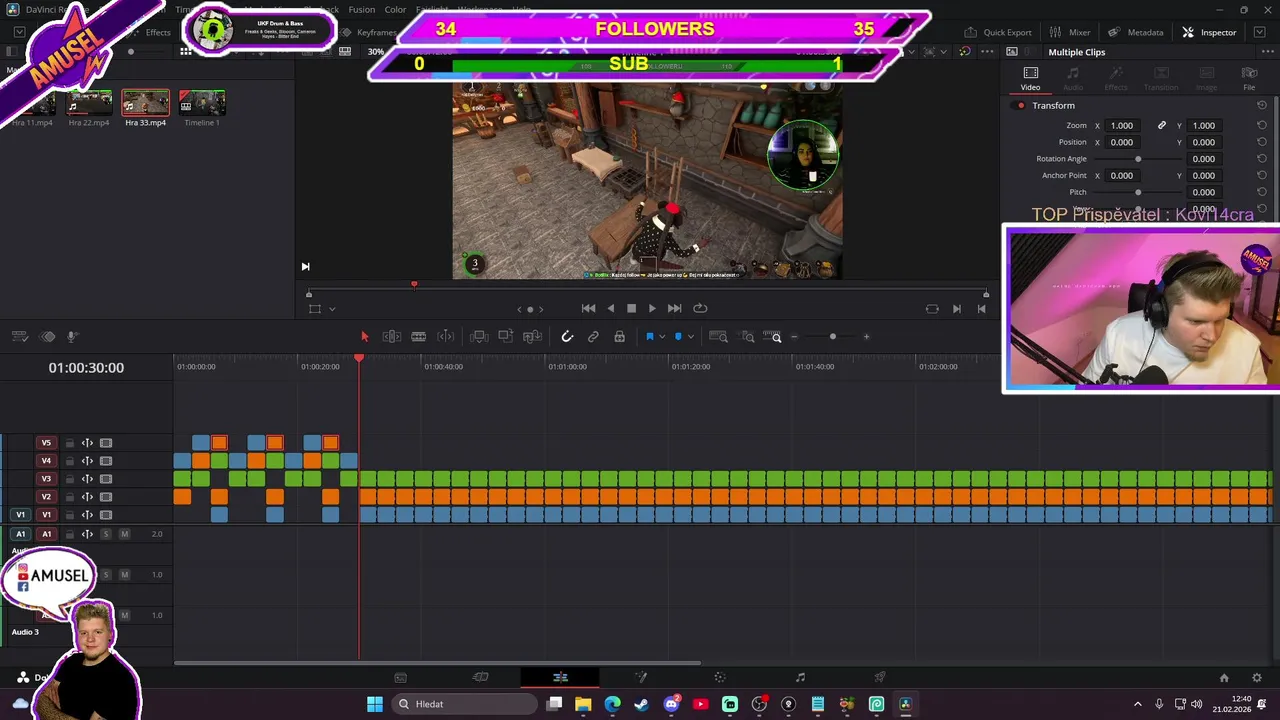
Task: Select the V5 track destination control
Action: (x=46, y=443)
